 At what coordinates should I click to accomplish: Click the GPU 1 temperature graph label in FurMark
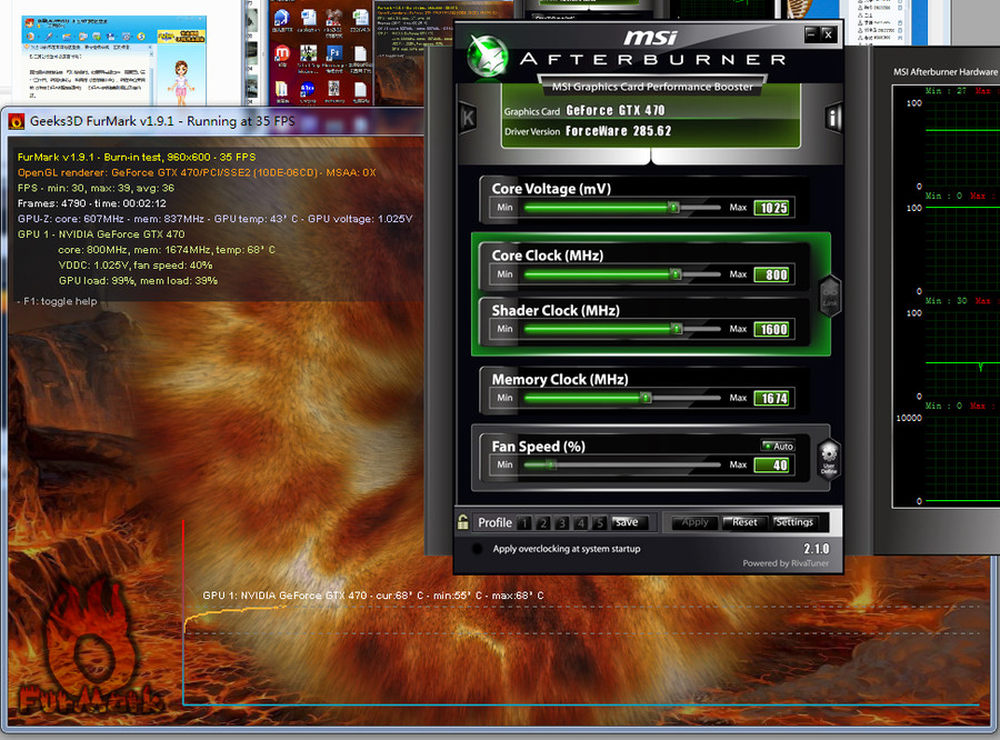pos(373,595)
